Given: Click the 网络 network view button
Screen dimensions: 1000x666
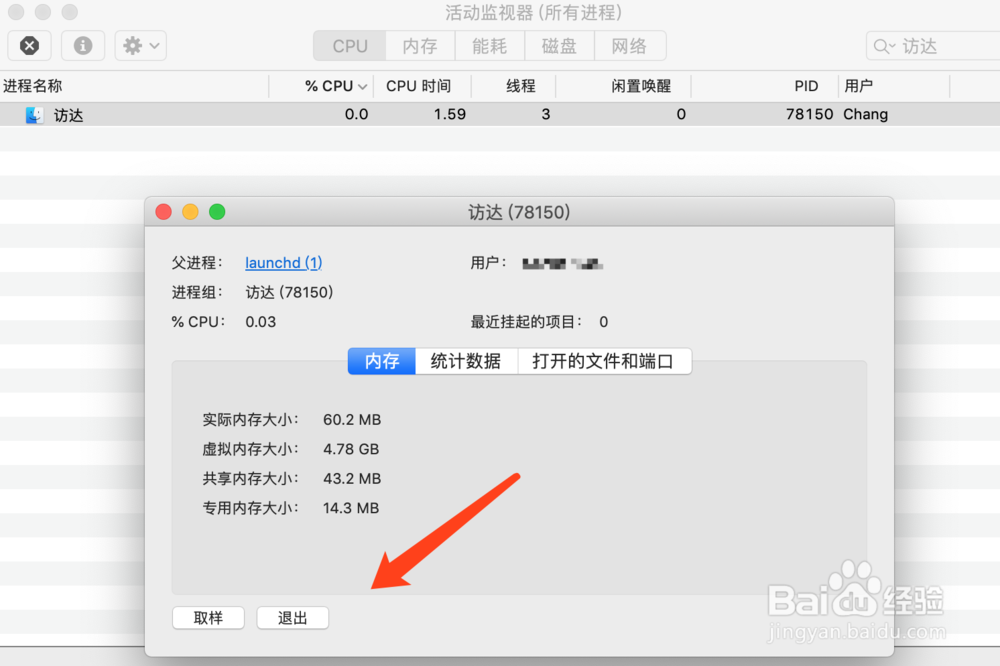Looking at the screenshot, I should (x=631, y=45).
